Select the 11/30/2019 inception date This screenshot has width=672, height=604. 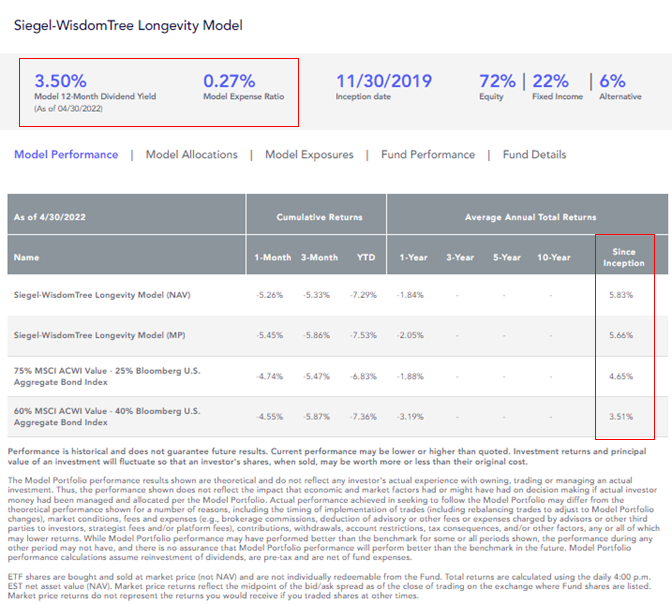point(384,81)
